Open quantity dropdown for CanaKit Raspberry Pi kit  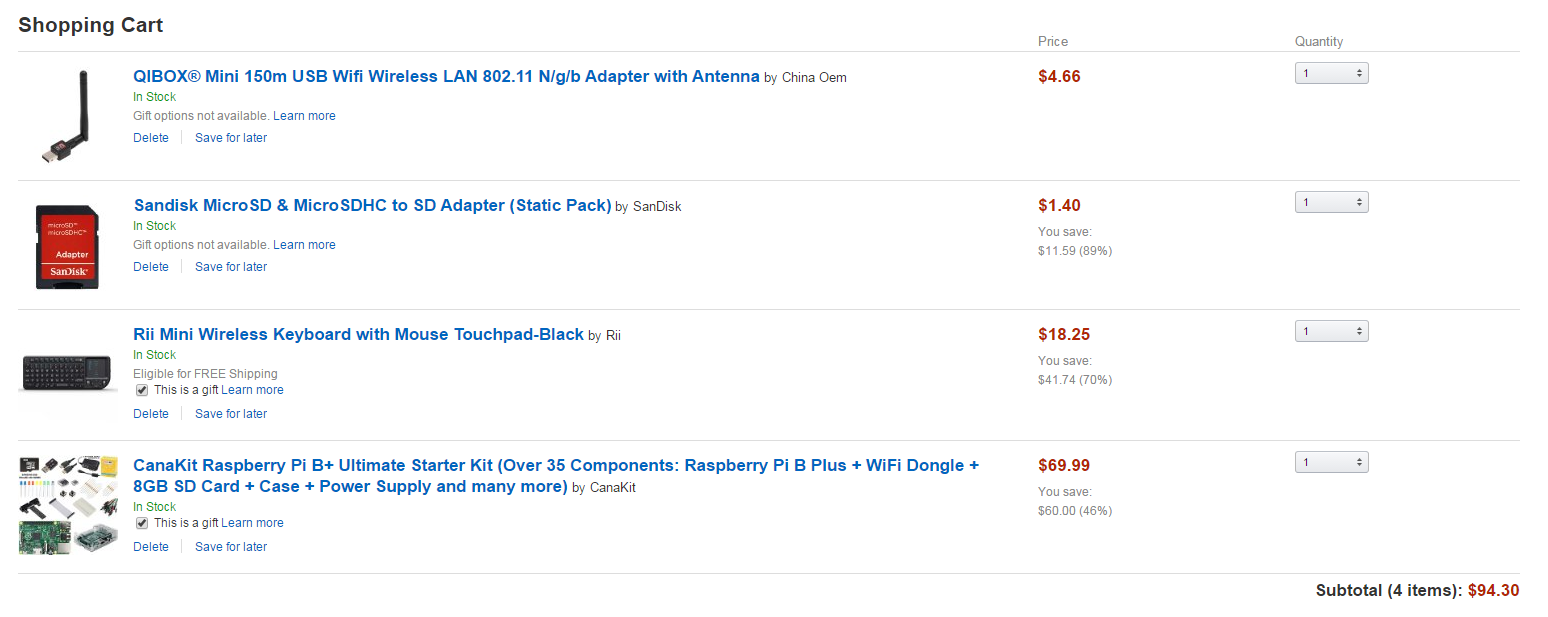click(x=1331, y=462)
